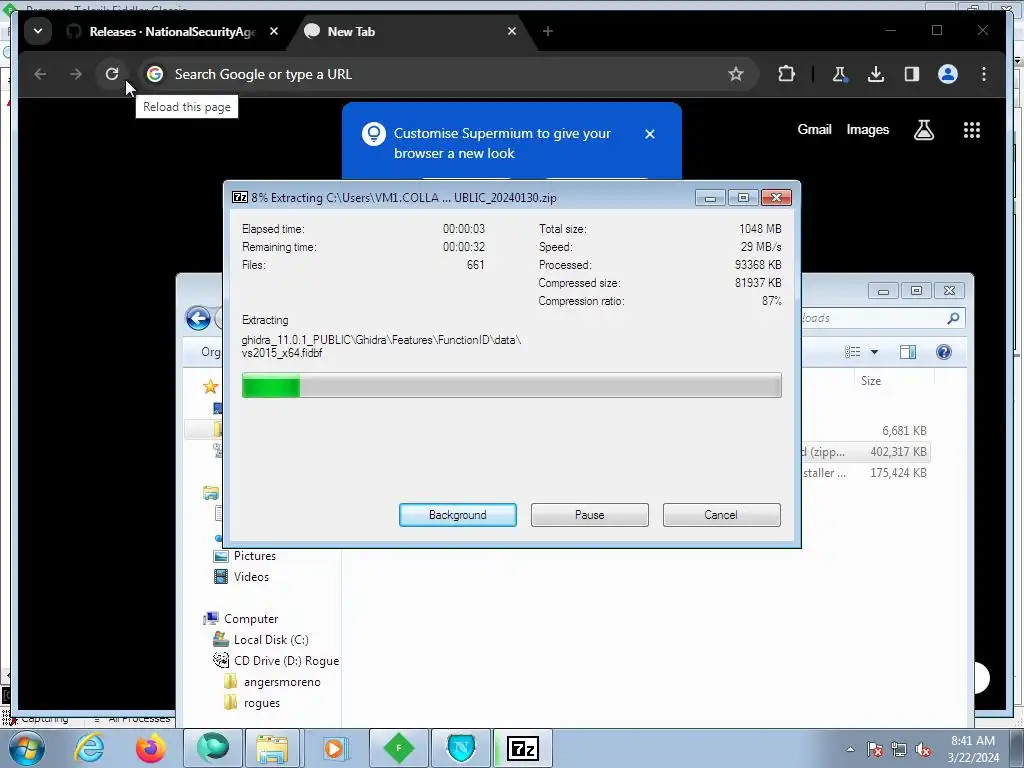
Task: Bookmark this tab with the star icon
Action: coord(735,74)
